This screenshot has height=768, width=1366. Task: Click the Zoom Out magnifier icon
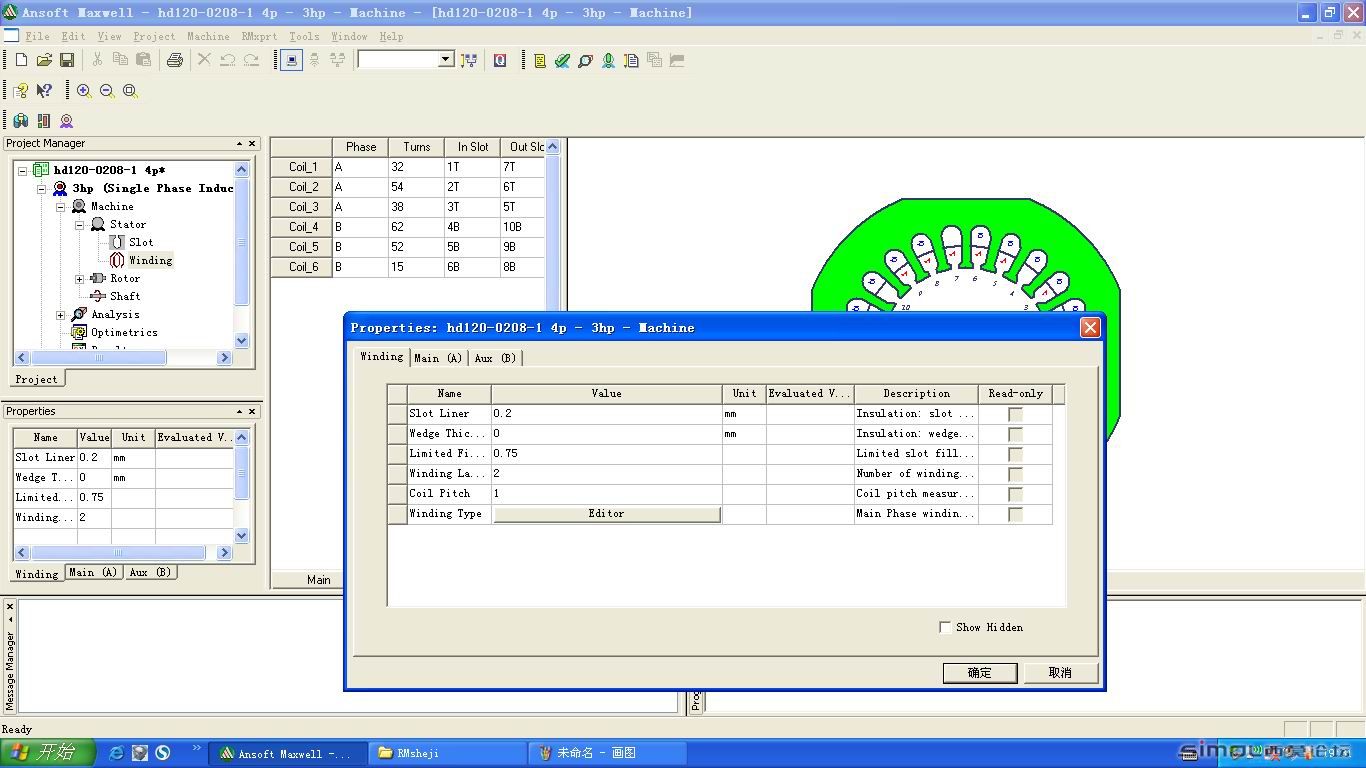[x=107, y=90]
